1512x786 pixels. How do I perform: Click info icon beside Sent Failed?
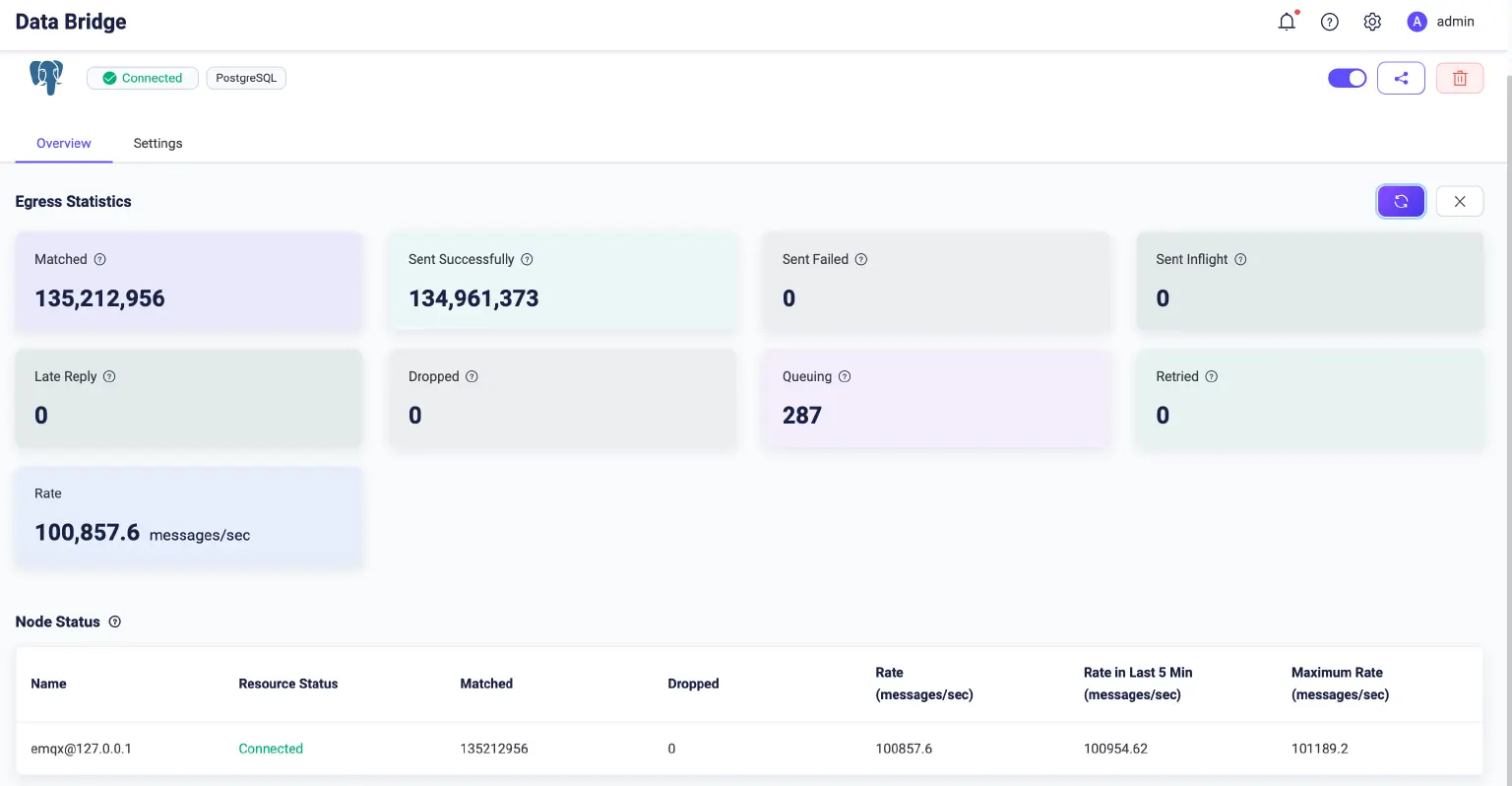tap(861, 259)
